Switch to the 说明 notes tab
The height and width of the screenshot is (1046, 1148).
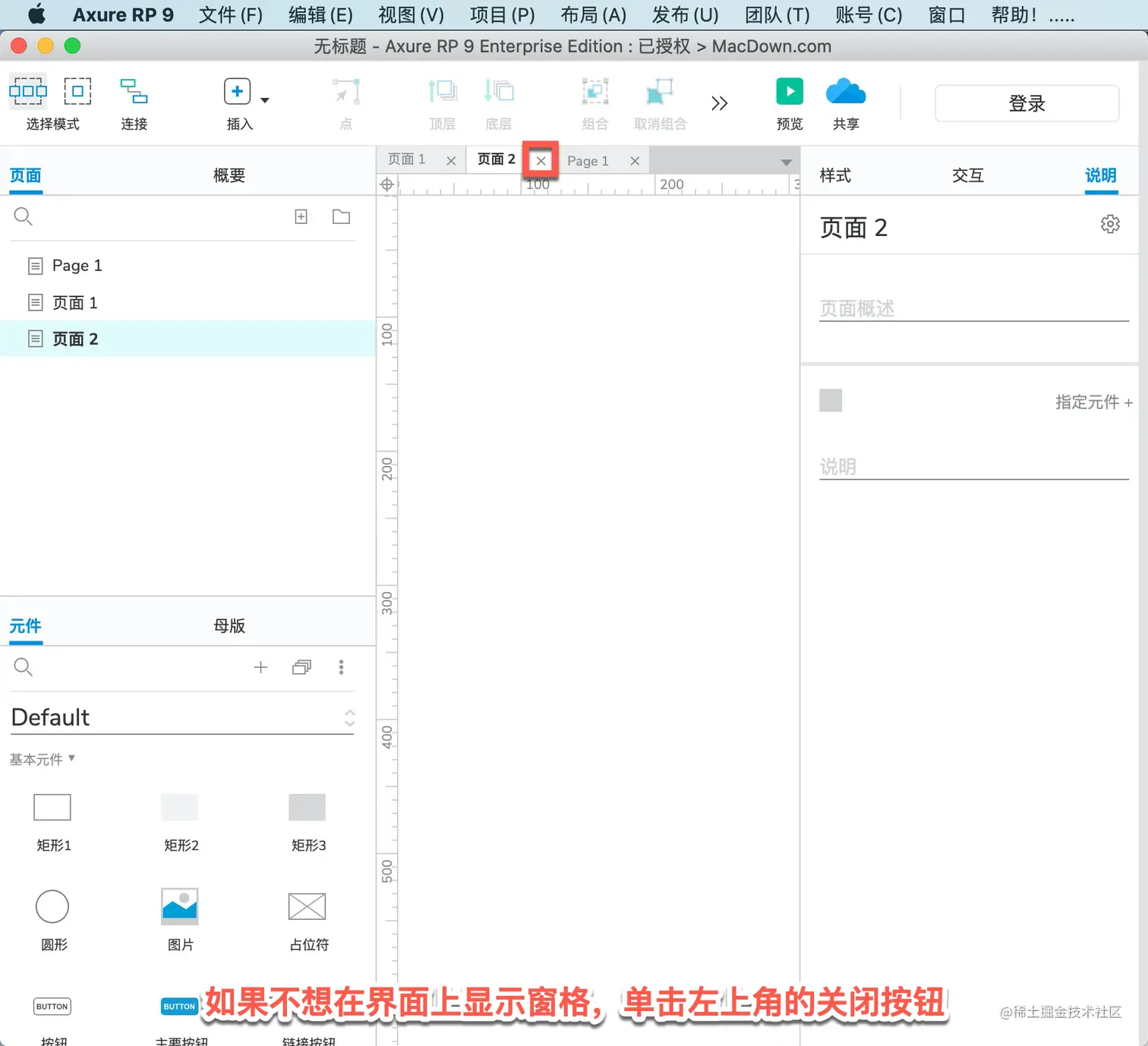tap(1101, 175)
